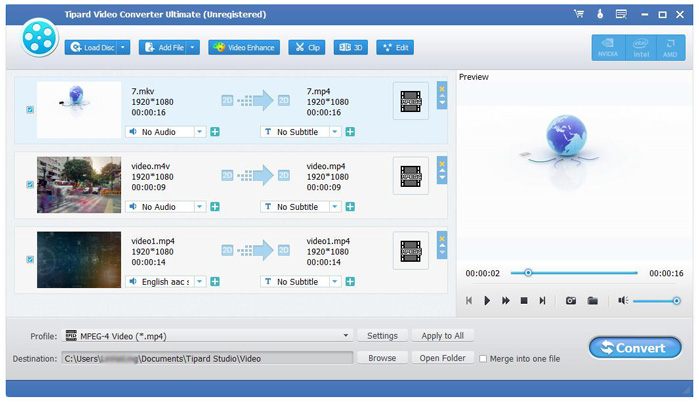Select the 7.mkv globe thumbnail
Viewport: 699px width, 404px height.
click(79, 110)
